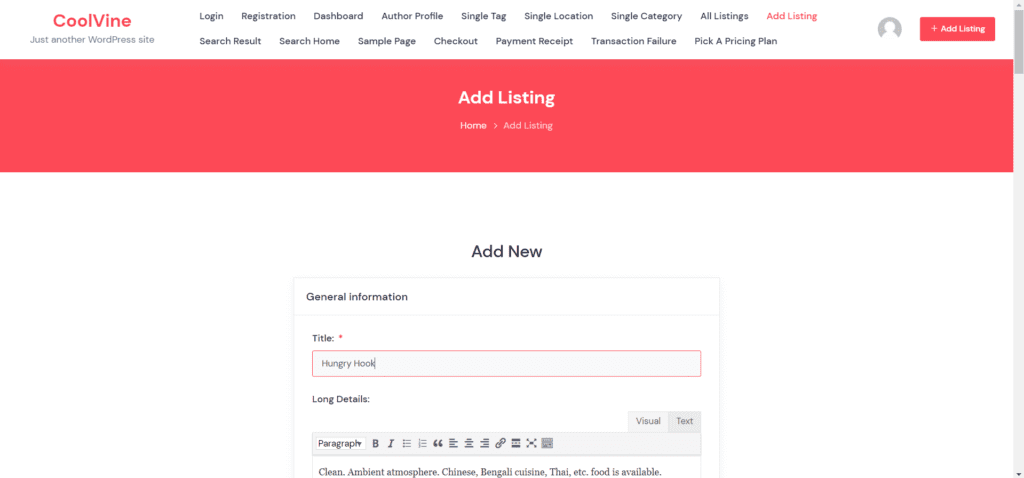Viewport: 1024px width, 478px height.
Task: Apply italic formatting in the editor
Action: point(391,443)
